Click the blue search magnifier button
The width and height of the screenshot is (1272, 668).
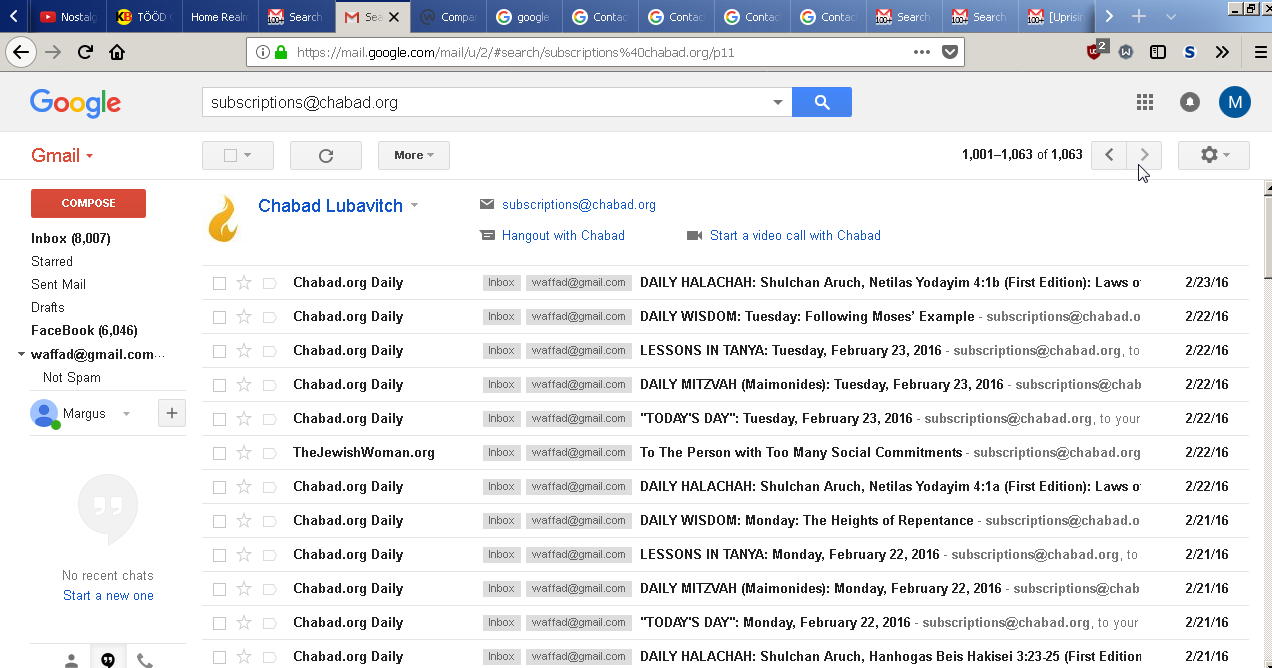821,102
